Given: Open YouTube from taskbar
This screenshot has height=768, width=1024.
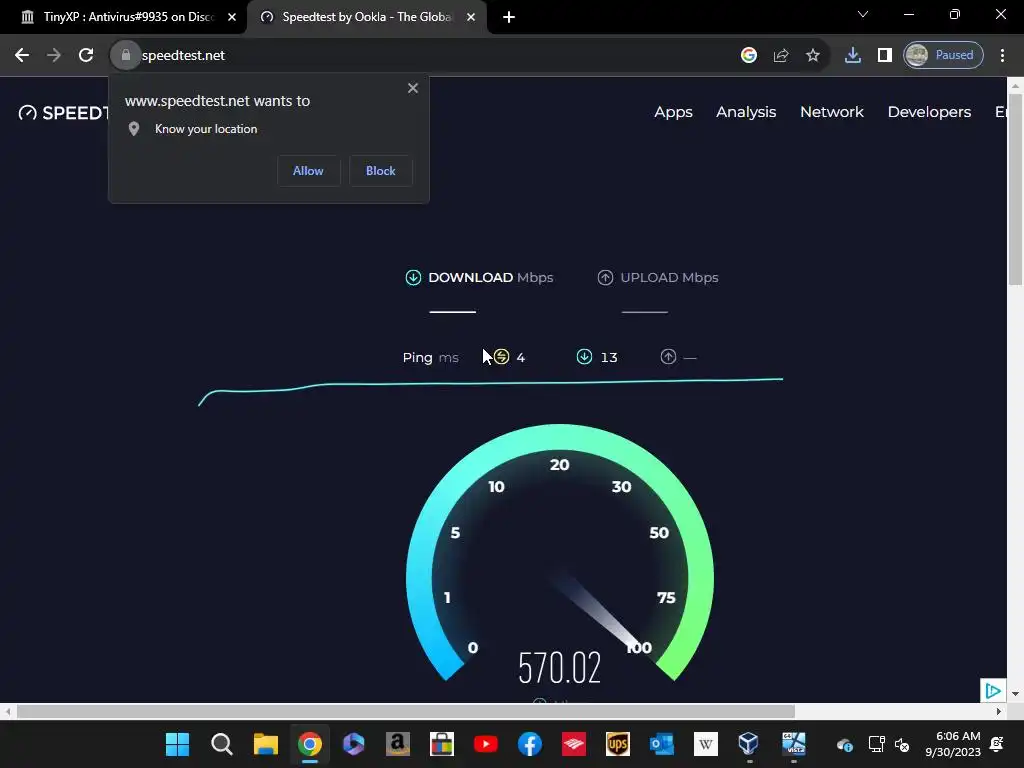Looking at the screenshot, I should (x=485, y=744).
